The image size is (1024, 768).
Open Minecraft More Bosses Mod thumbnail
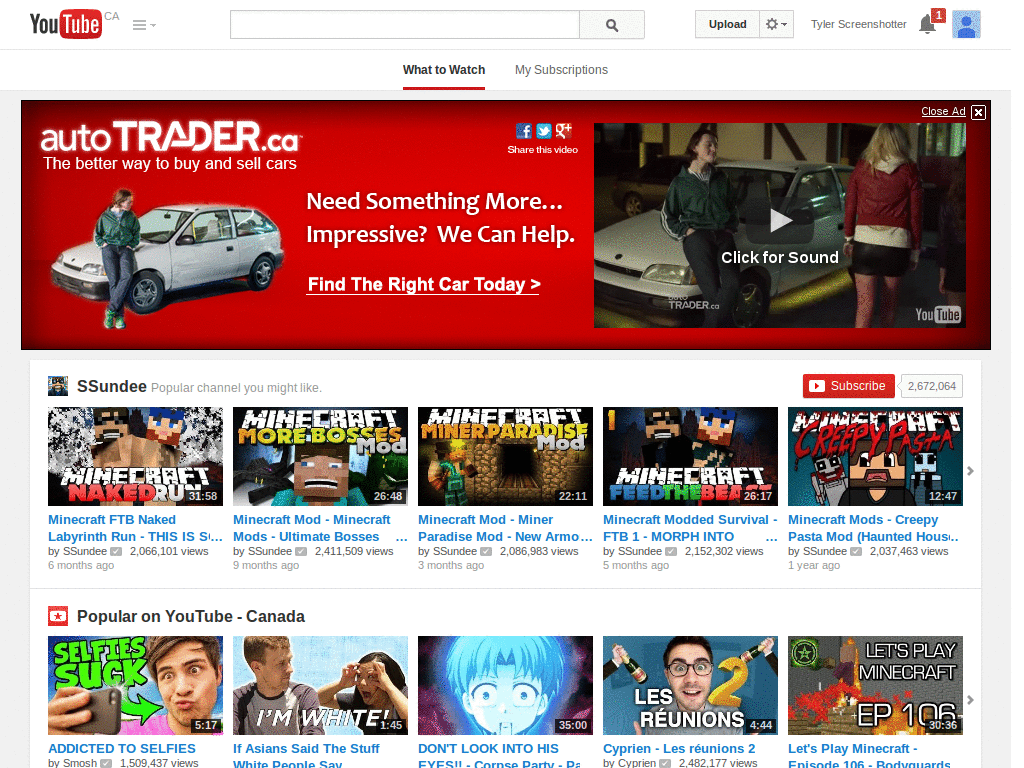(x=320, y=456)
